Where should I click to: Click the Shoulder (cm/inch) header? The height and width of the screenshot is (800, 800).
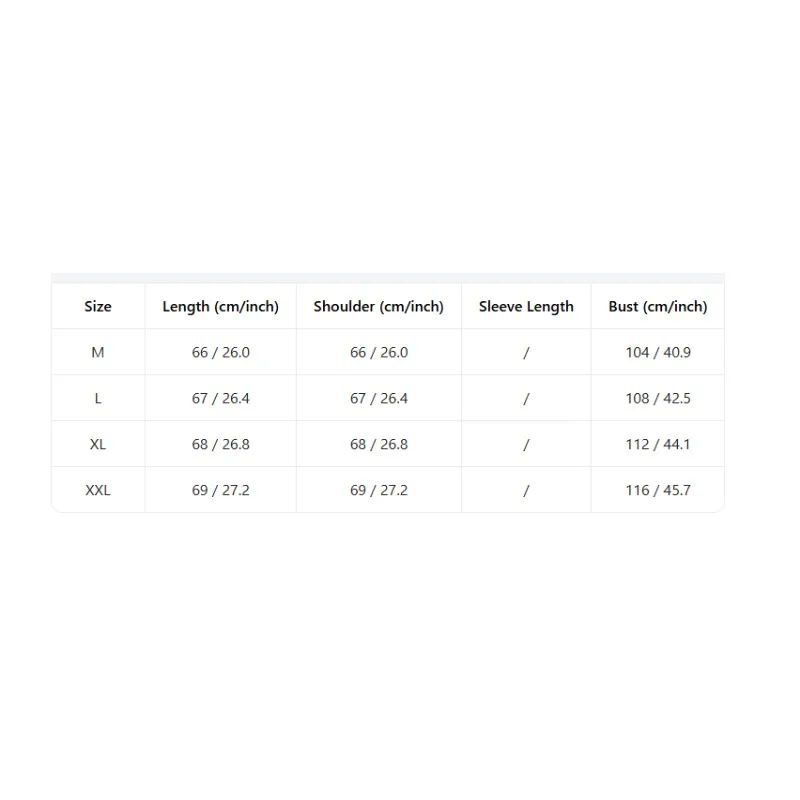click(379, 307)
